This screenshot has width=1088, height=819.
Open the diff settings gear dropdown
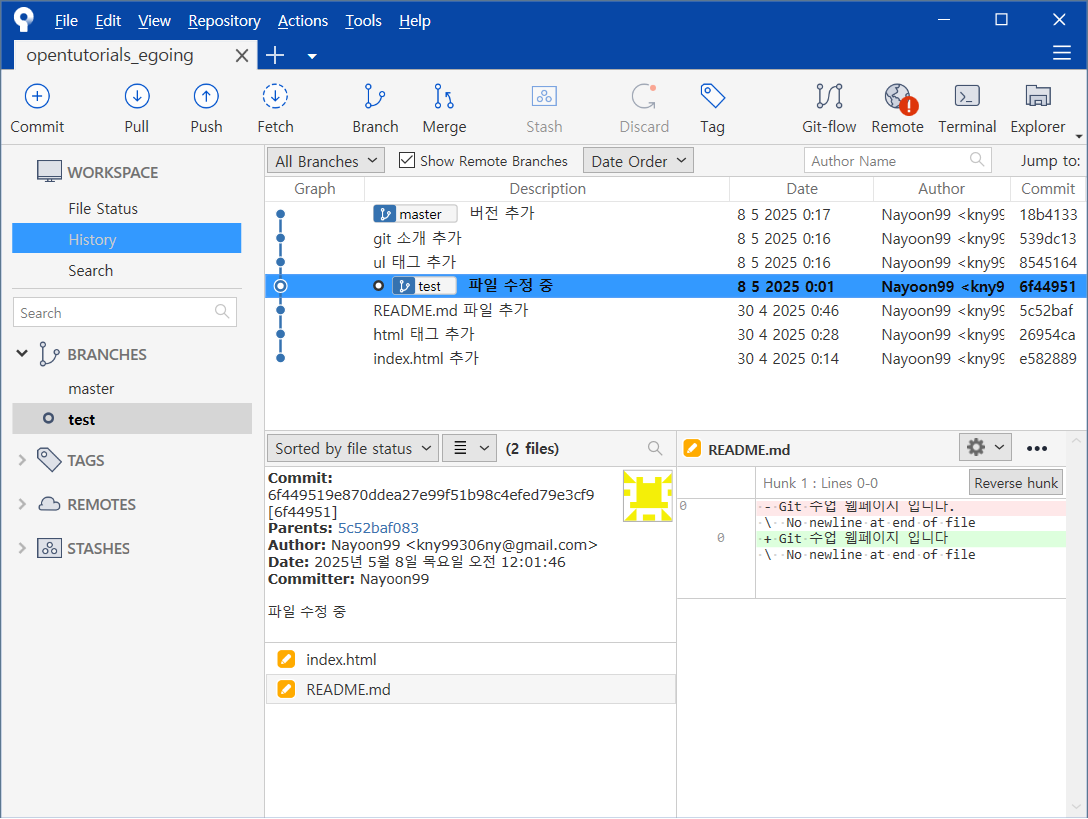pyautogui.click(x=985, y=448)
